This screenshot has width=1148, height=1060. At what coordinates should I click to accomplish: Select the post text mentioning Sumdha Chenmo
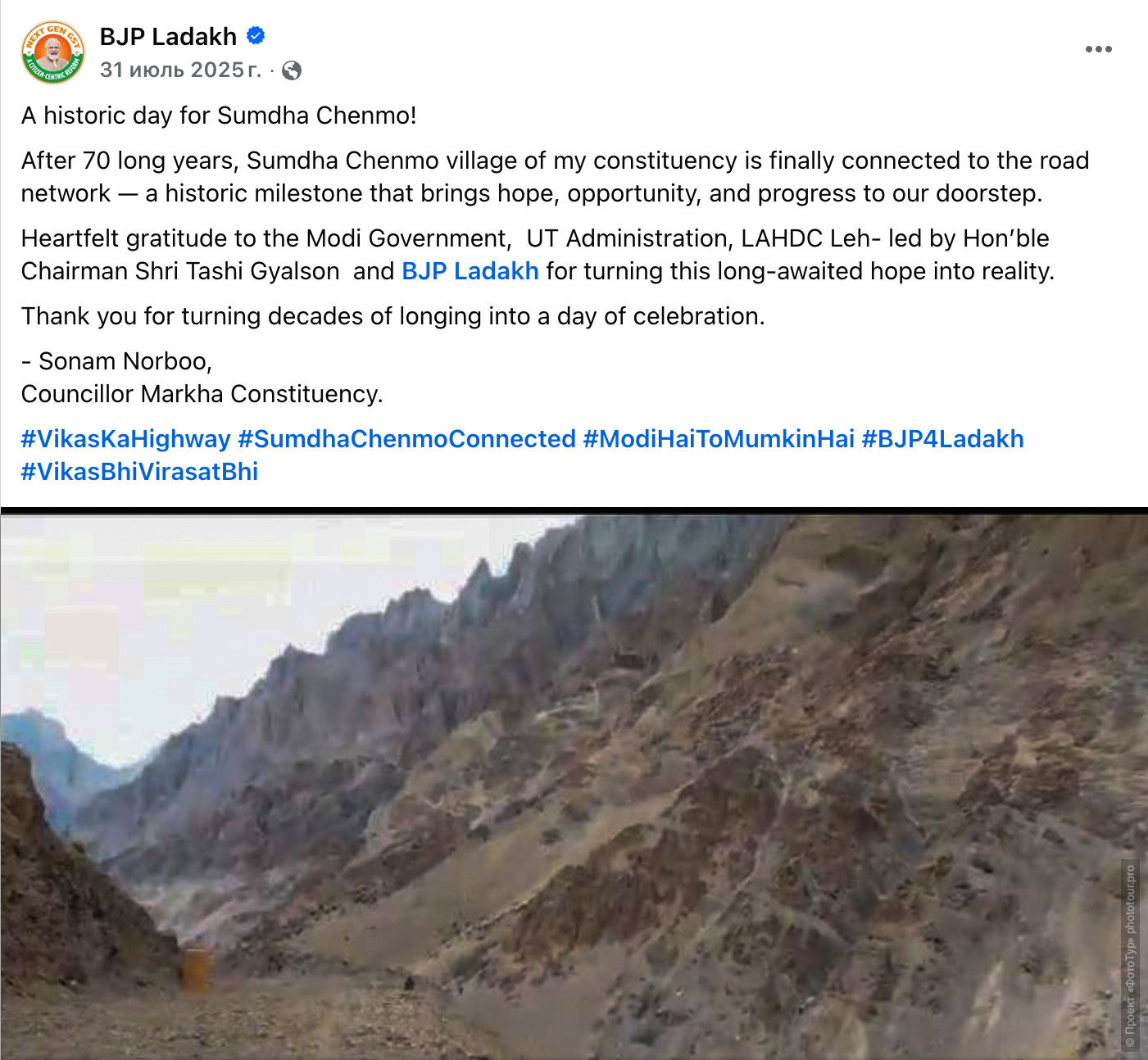220,116
